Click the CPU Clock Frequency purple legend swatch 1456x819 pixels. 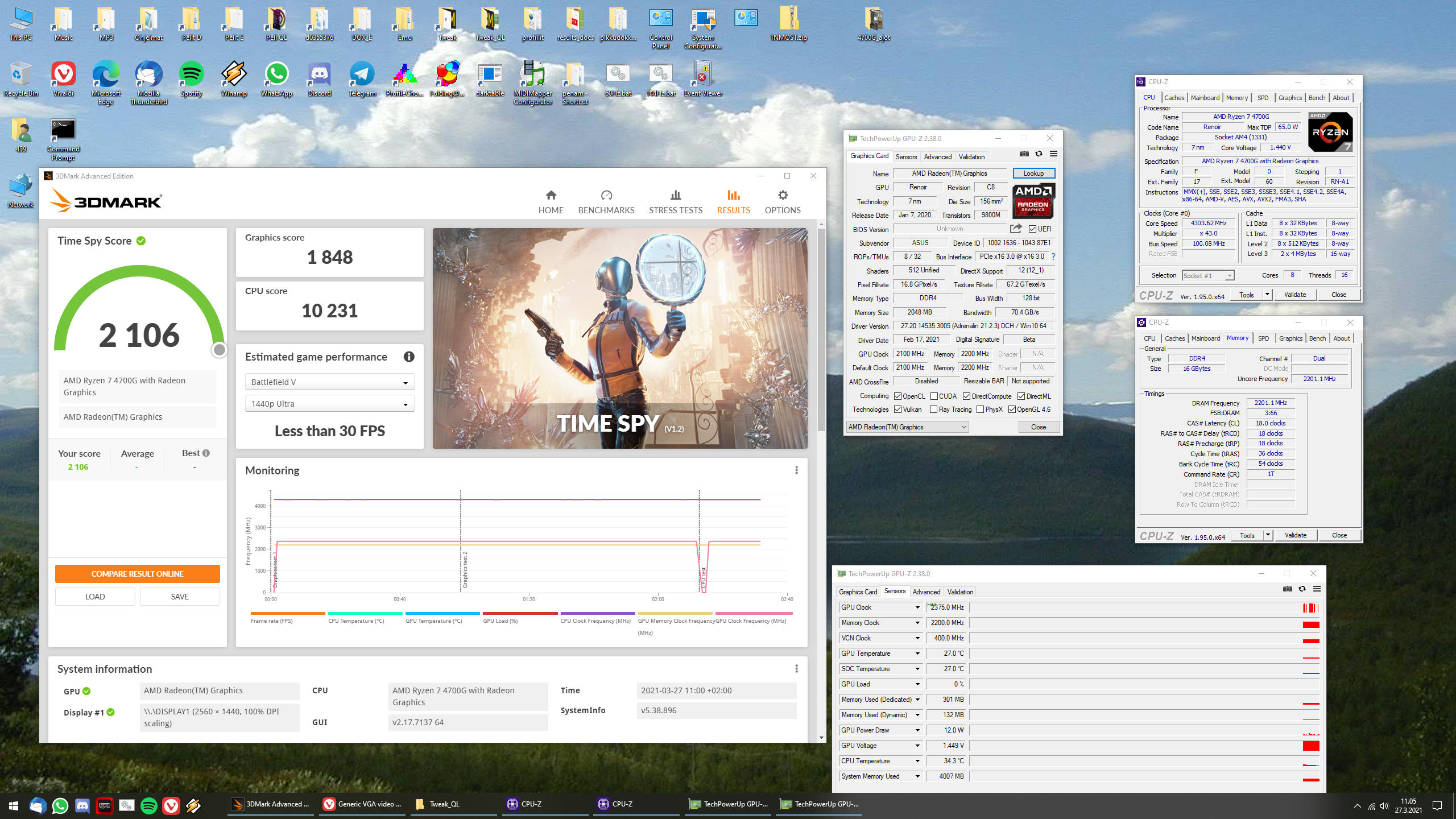point(597,614)
